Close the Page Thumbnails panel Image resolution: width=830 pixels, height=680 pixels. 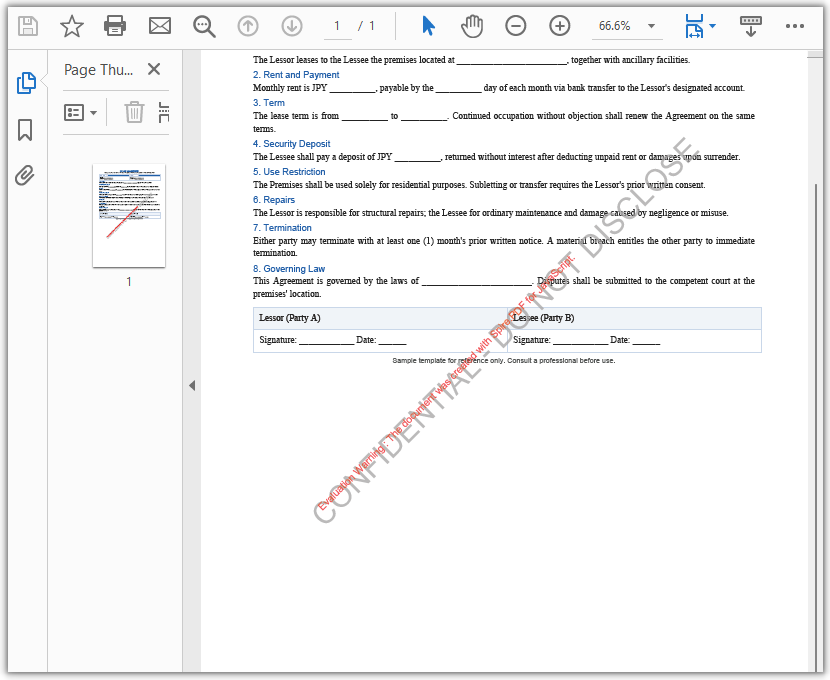tap(154, 69)
